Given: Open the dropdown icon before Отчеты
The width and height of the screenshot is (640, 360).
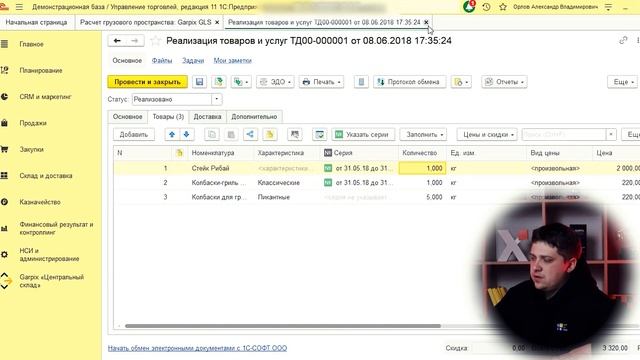Looking at the screenshot, I should tap(461, 82).
